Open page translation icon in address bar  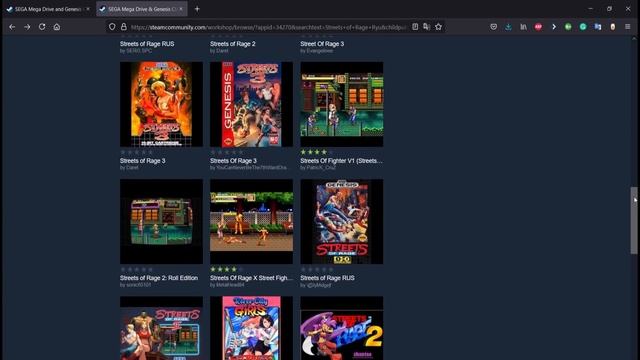tap(427, 27)
